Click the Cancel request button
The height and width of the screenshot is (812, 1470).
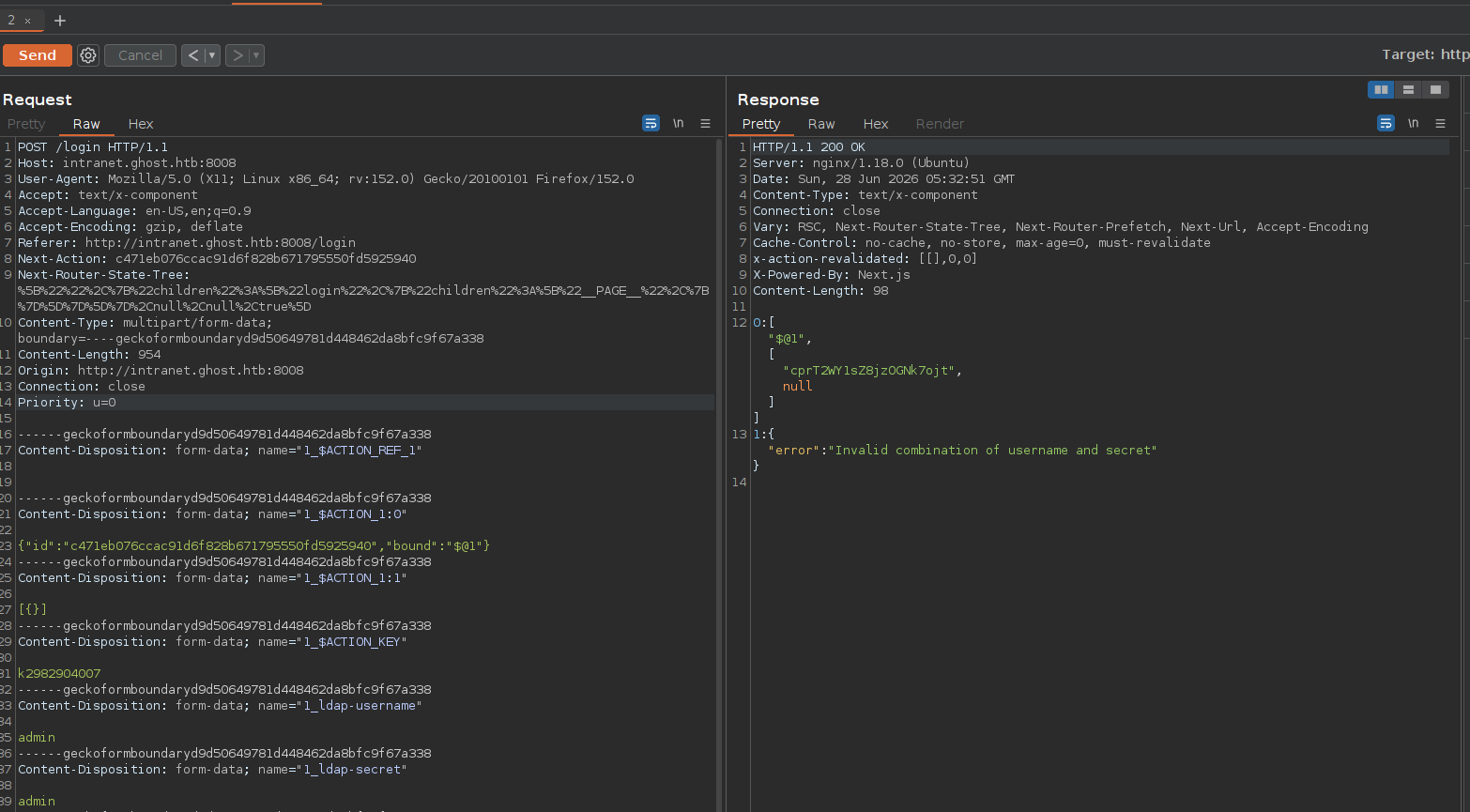click(140, 55)
